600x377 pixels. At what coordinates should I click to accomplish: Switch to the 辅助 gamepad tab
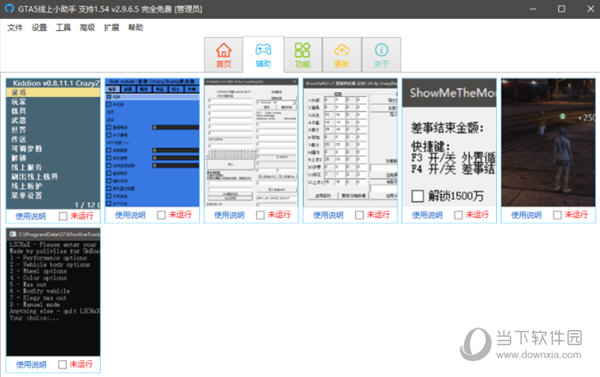(x=263, y=55)
